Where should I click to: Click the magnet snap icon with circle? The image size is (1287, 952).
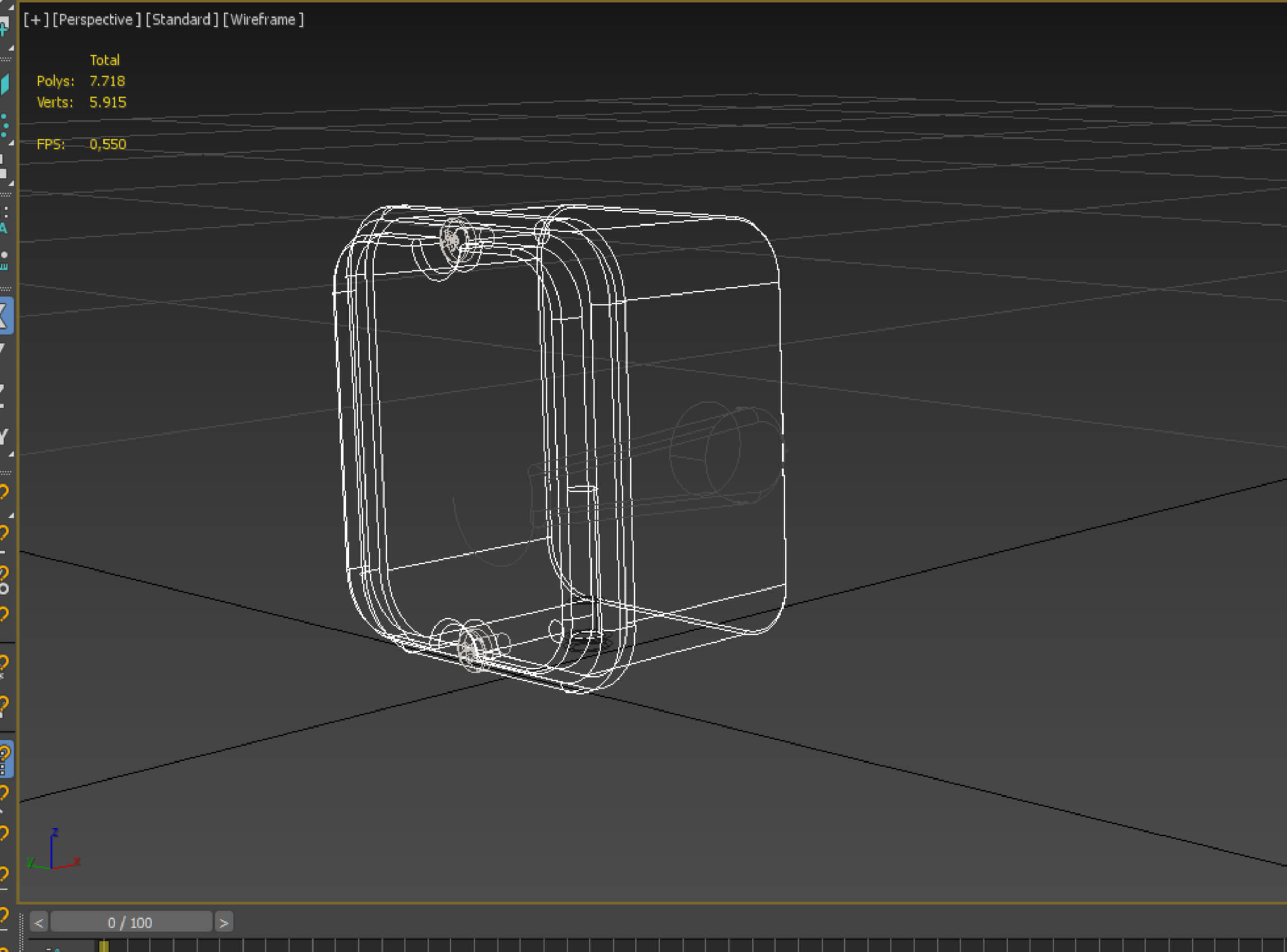4,579
